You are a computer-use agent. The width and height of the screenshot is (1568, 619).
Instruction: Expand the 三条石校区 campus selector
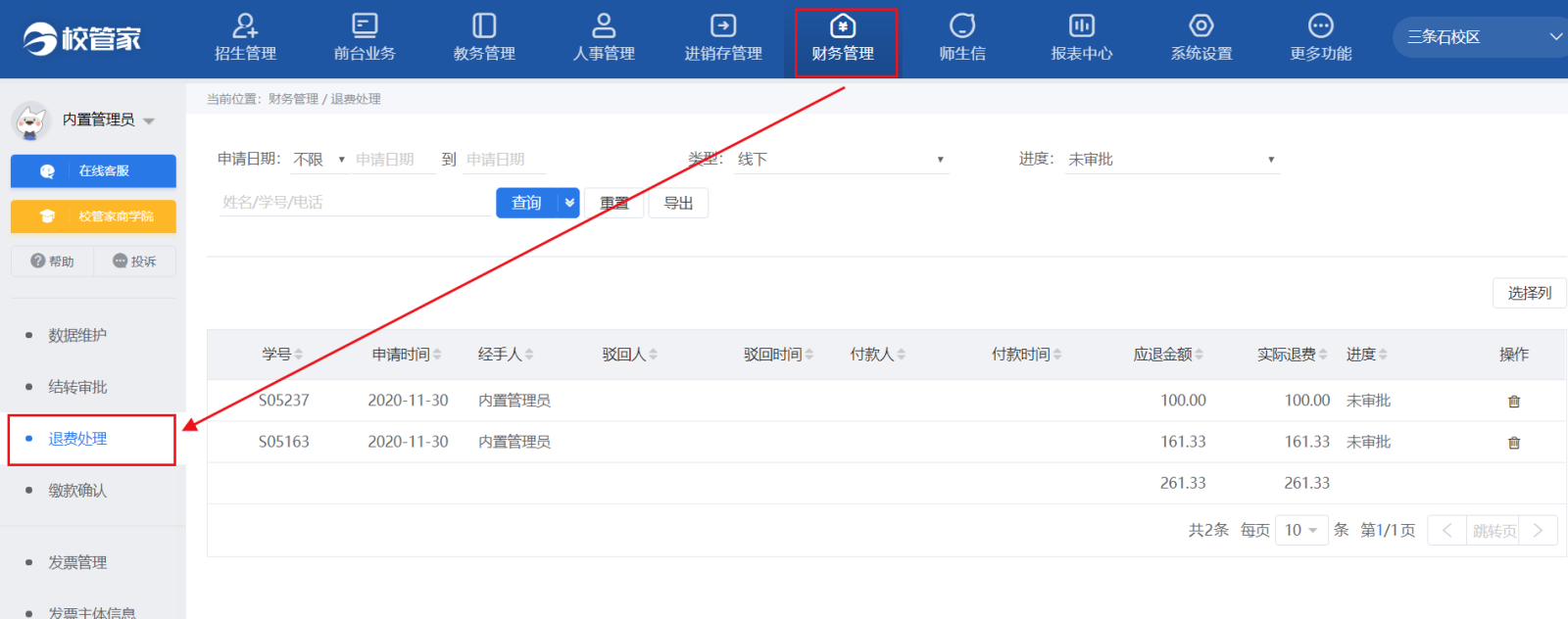tap(1480, 37)
